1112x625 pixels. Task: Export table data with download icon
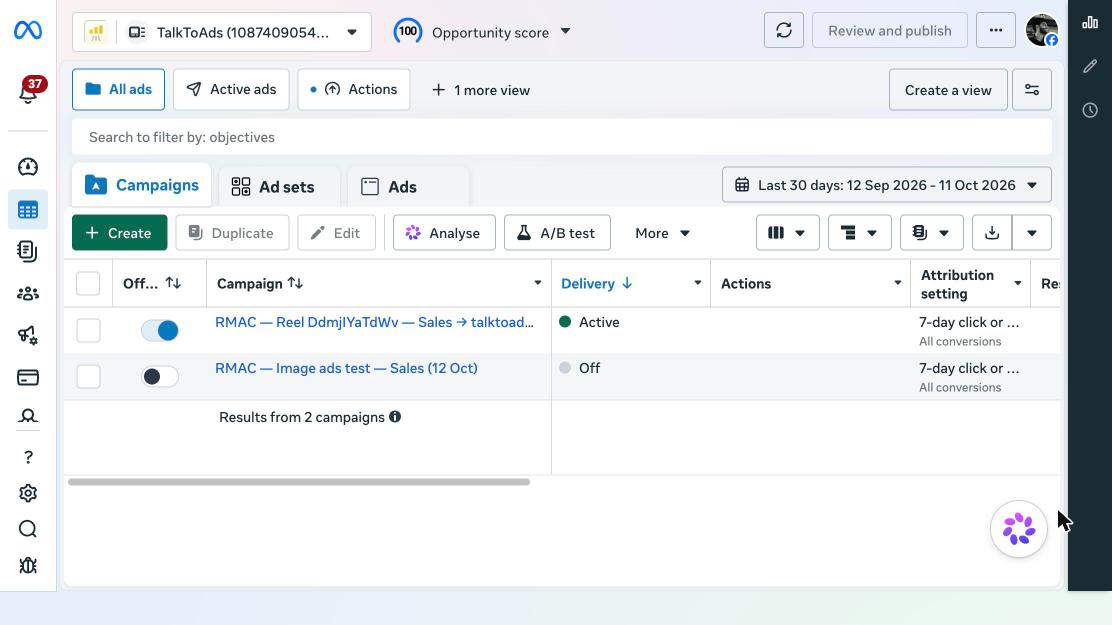click(x=992, y=233)
